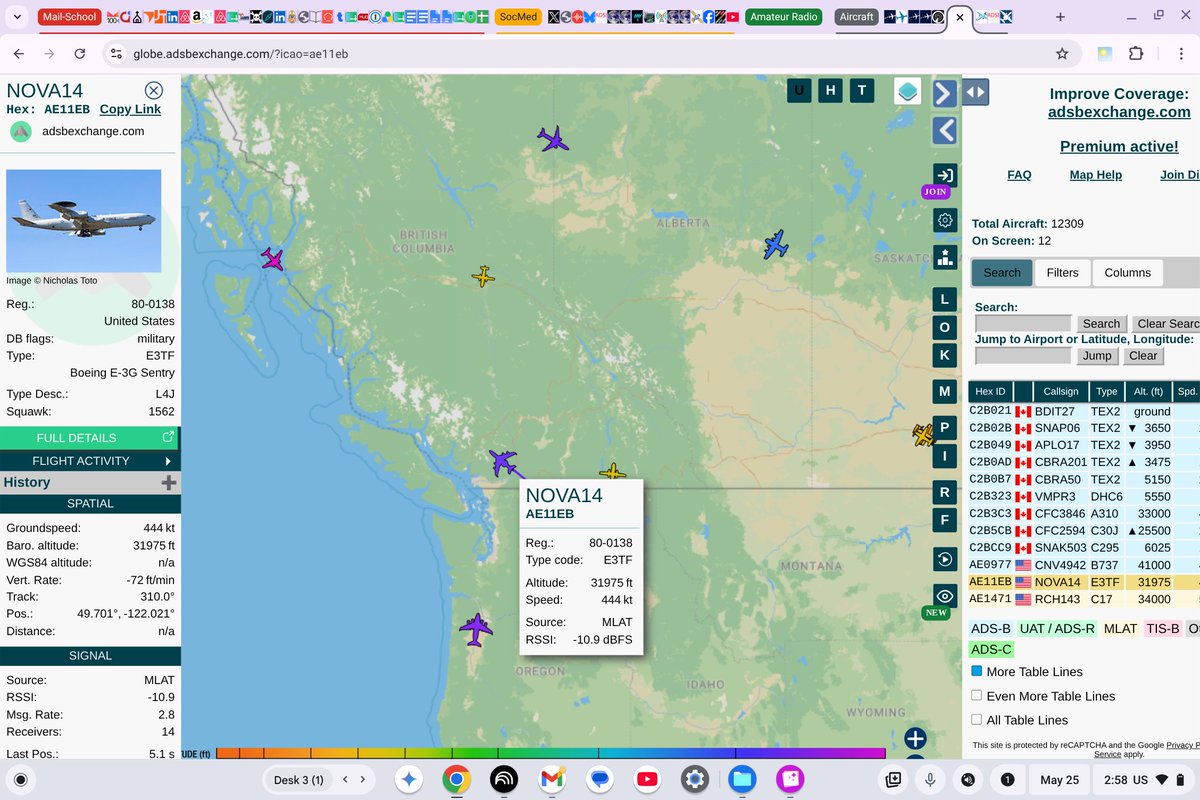Image resolution: width=1200 pixels, height=800 pixels.
Task: Select the blue aircraft in Alberta
Action: [x=776, y=244]
